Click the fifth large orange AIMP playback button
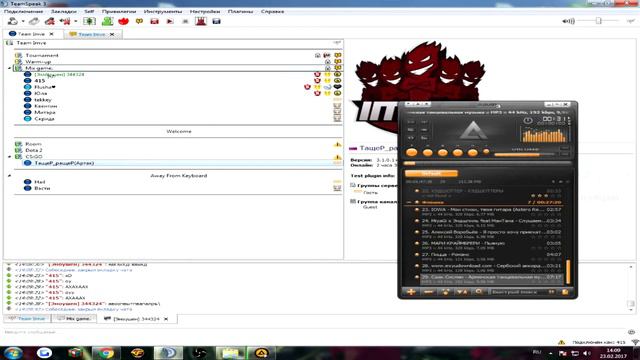640x360 pixels. [473, 153]
